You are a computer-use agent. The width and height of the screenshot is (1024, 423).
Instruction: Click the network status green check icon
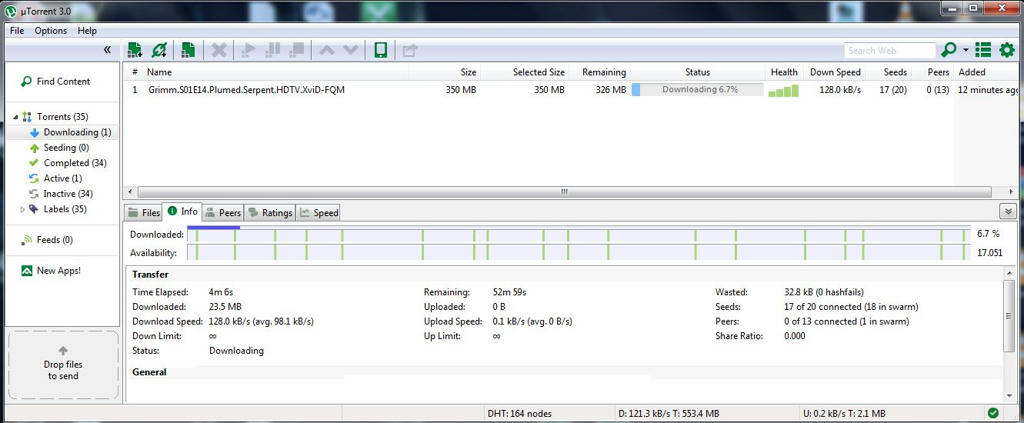point(993,413)
